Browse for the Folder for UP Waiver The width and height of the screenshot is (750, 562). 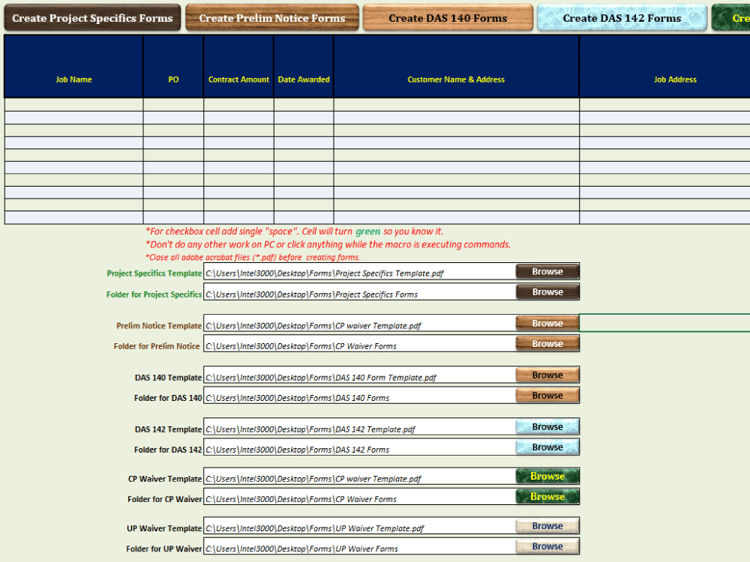click(x=548, y=546)
